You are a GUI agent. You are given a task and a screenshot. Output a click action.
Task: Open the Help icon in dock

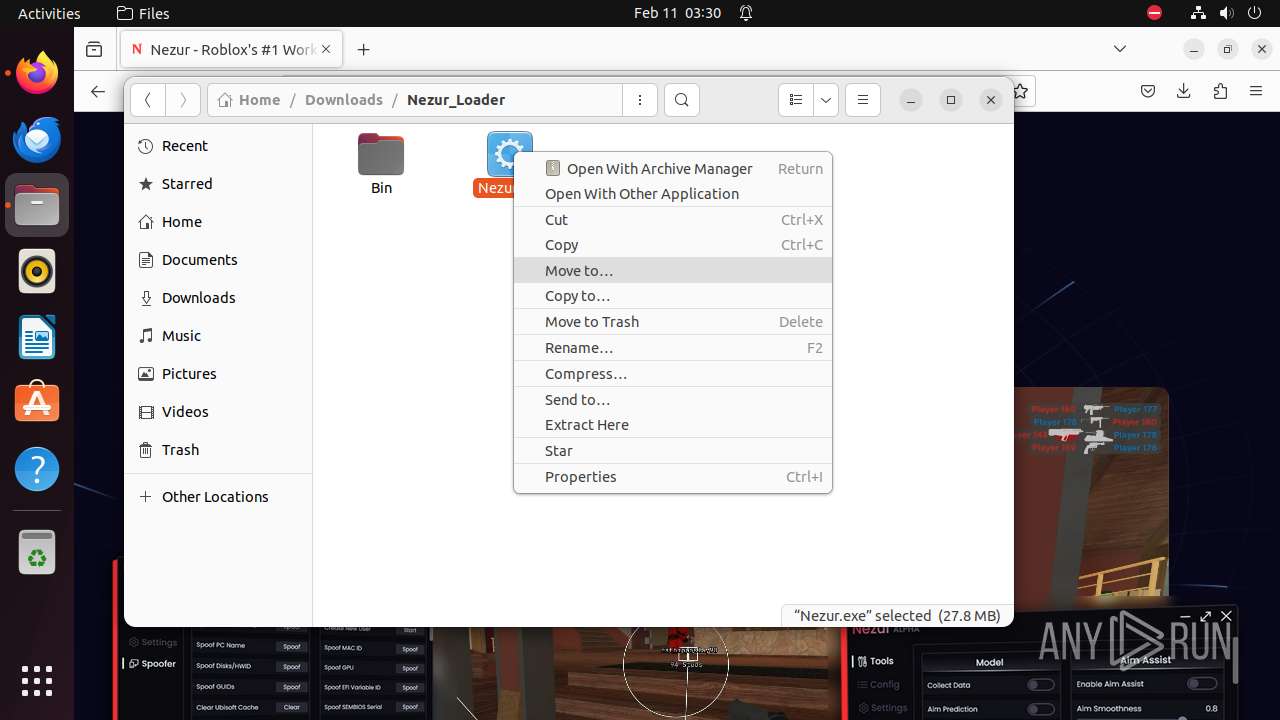(x=37, y=469)
